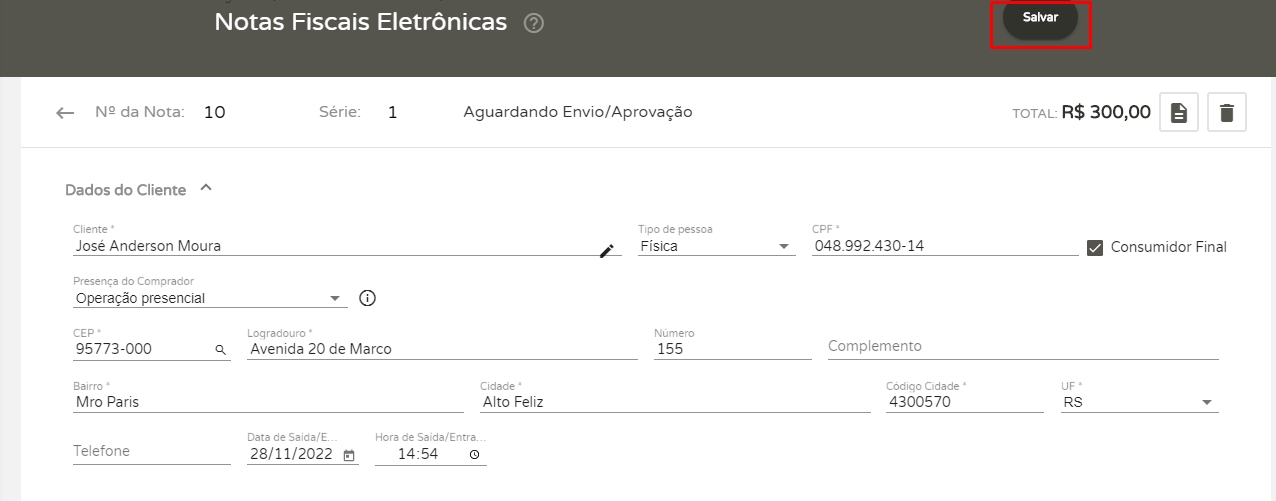Click the Logradouro address field
Image resolution: width=1276 pixels, height=501 pixels.
click(x=441, y=349)
